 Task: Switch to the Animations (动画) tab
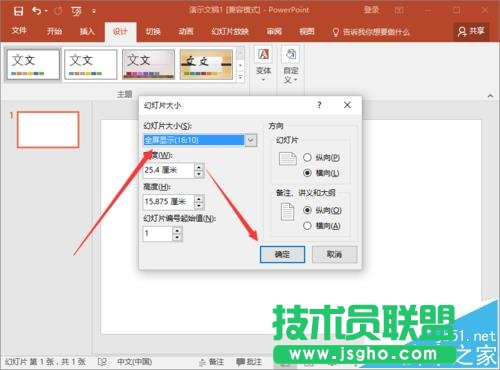(x=186, y=31)
